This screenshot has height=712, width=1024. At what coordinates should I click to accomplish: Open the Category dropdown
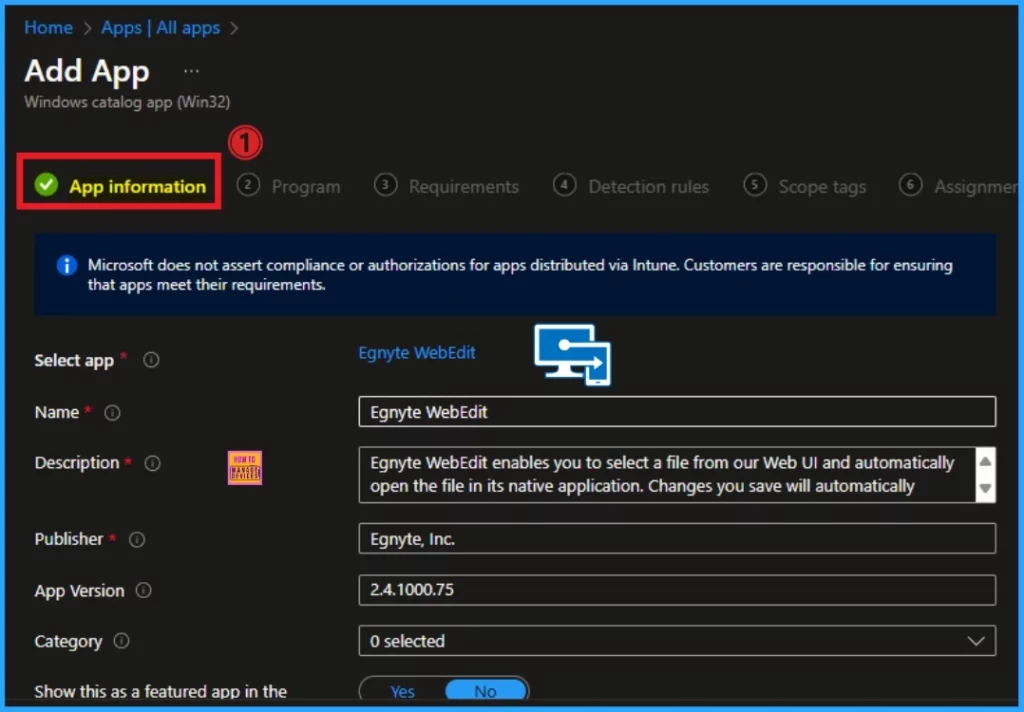pyautogui.click(x=677, y=641)
